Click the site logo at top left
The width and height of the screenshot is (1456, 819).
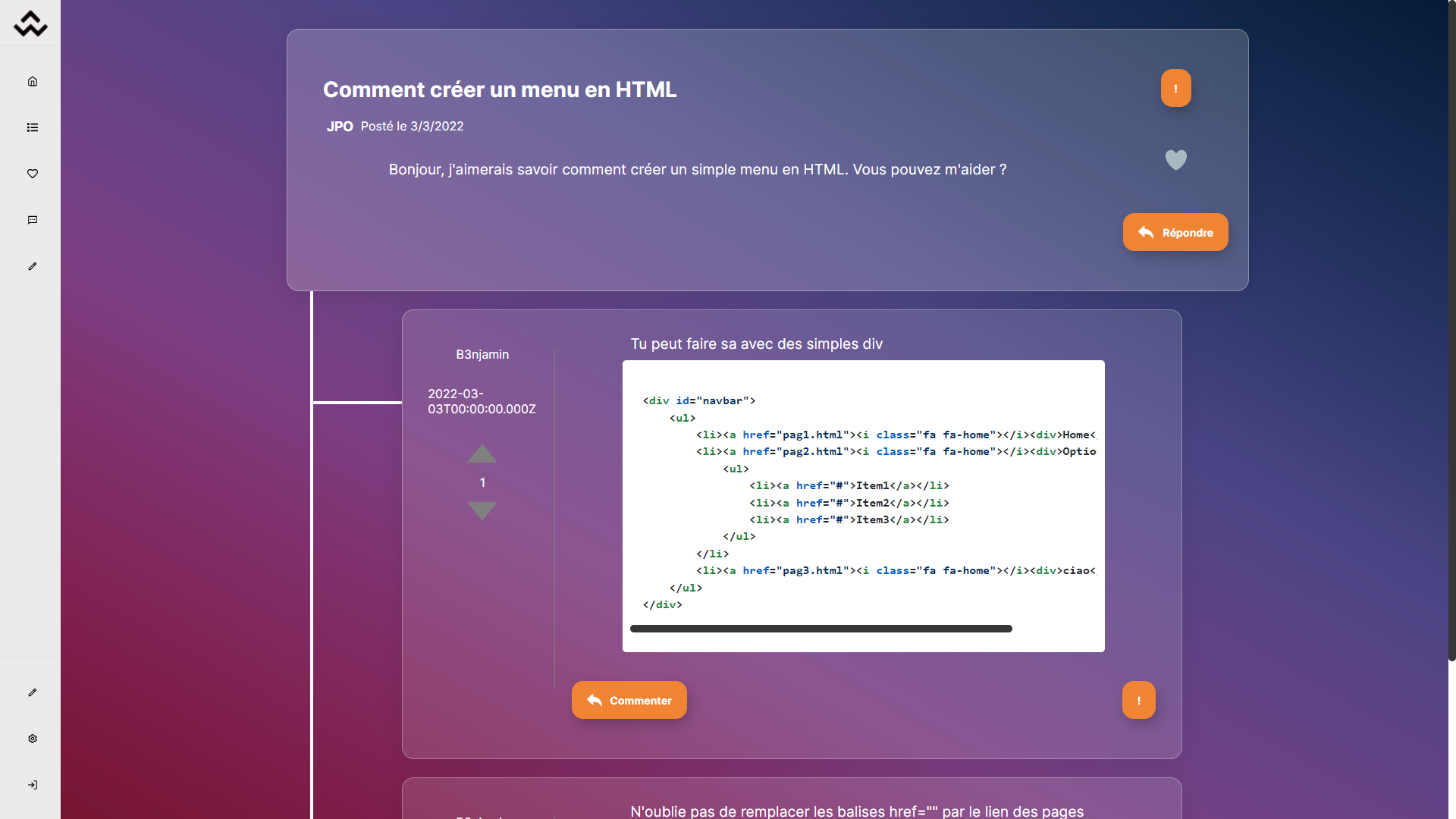tap(30, 24)
